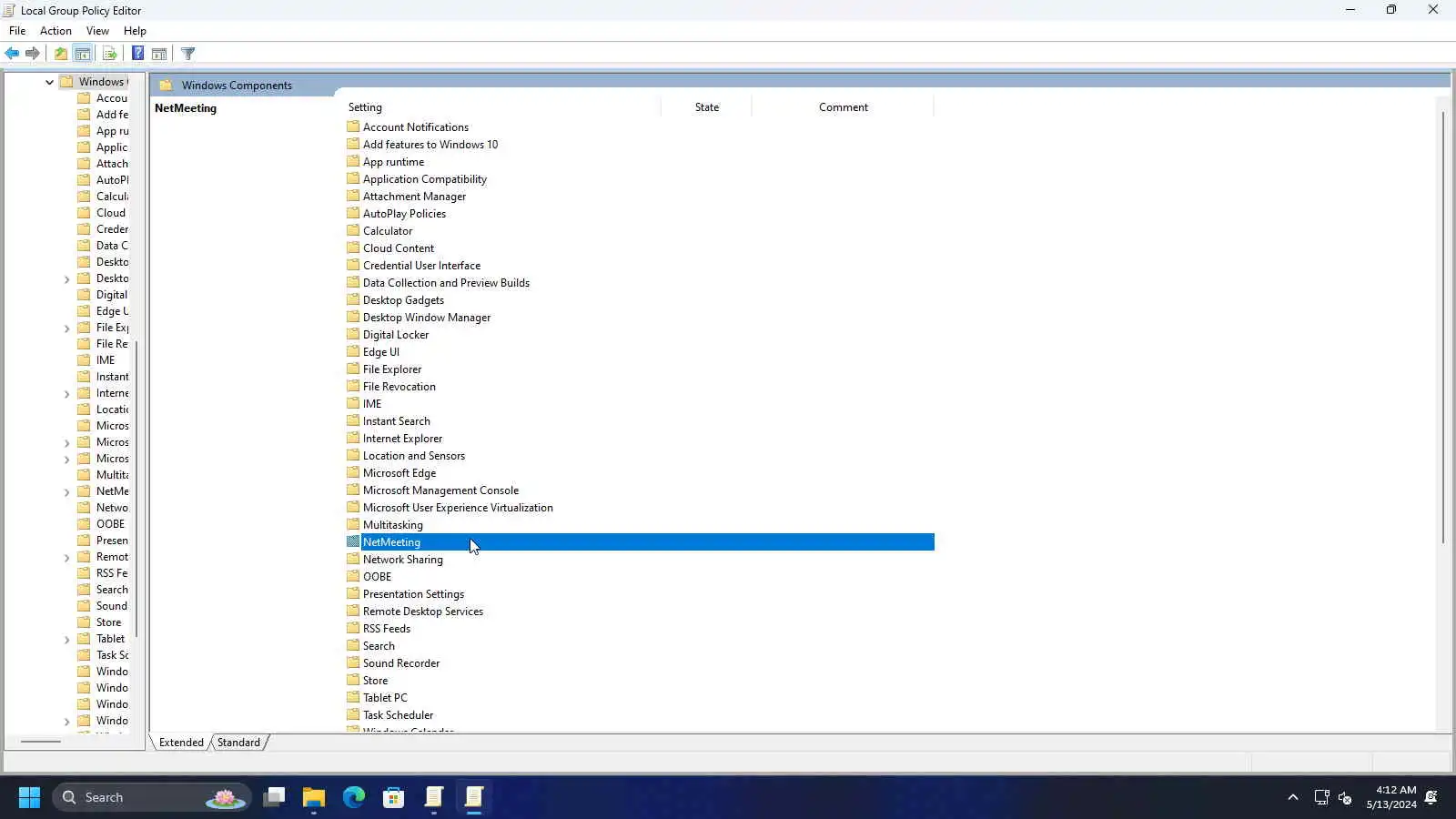Select IME in the left console tree
This screenshot has width=1456, height=819.
[x=106, y=360]
